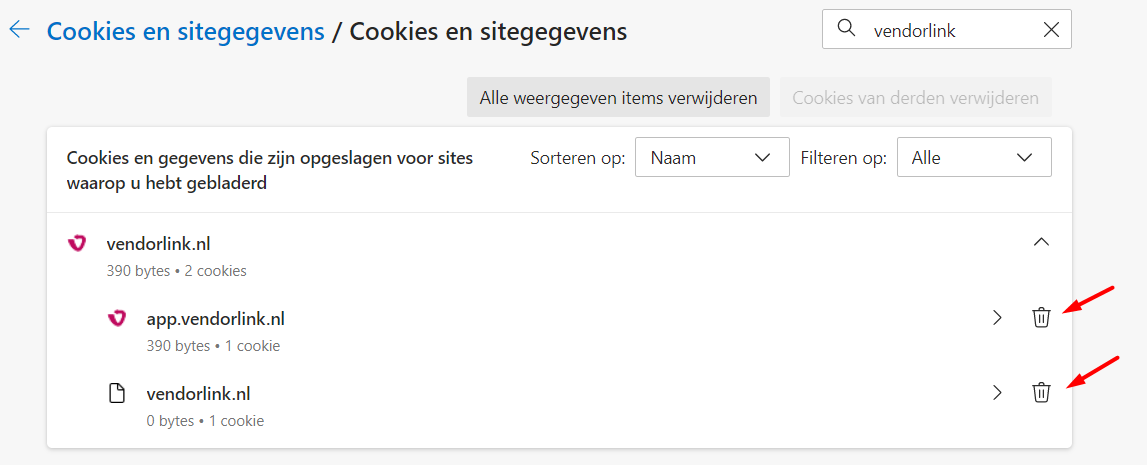Screen dimensions: 1147x465
Task: Click the vendorlink.nl site favicon in header row
Action: (x=77, y=244)
